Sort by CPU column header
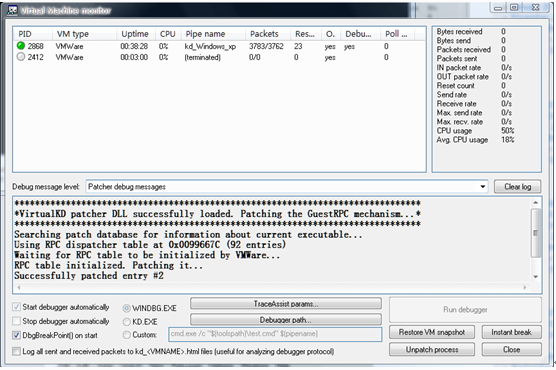This screenshot has height=370, width=556. click(168, 34)
